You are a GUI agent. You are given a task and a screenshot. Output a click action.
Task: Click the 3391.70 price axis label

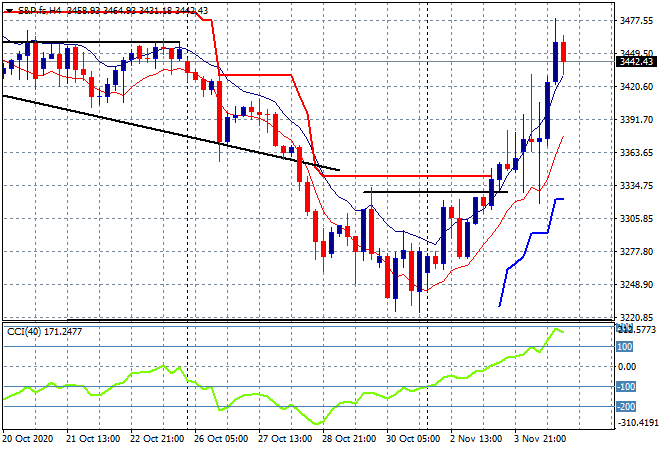pos(636,120)
